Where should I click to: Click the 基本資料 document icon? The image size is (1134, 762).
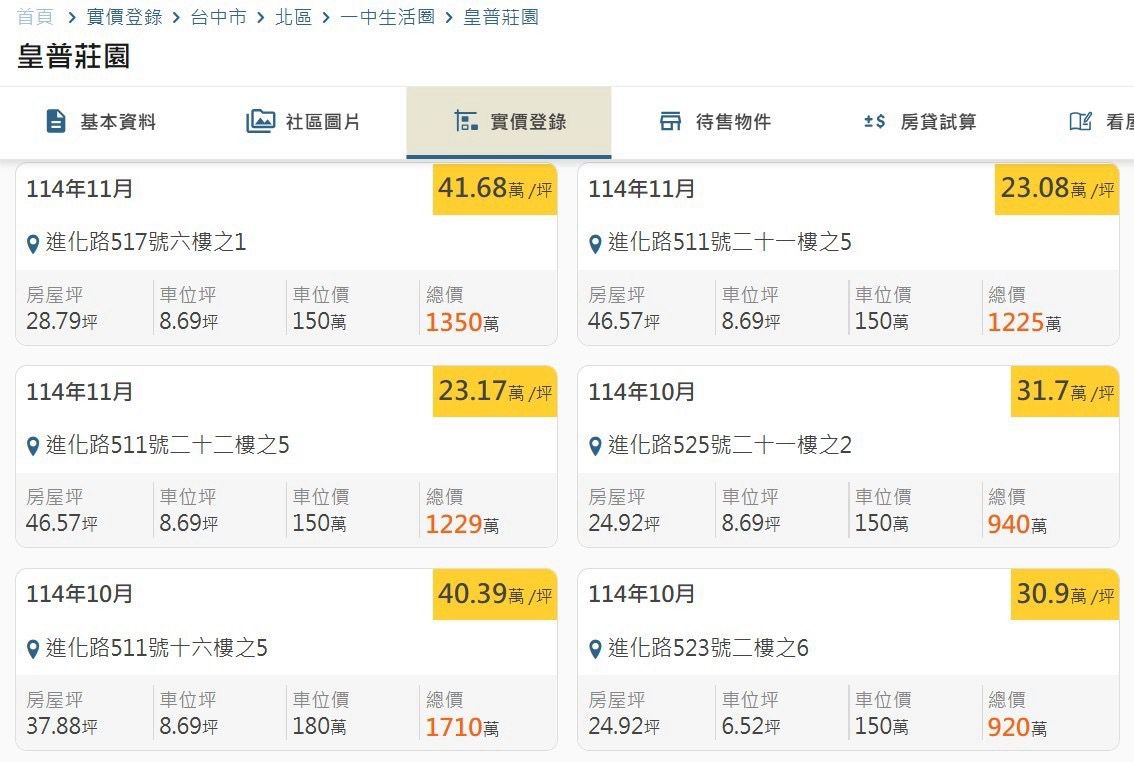pos(56,122)
